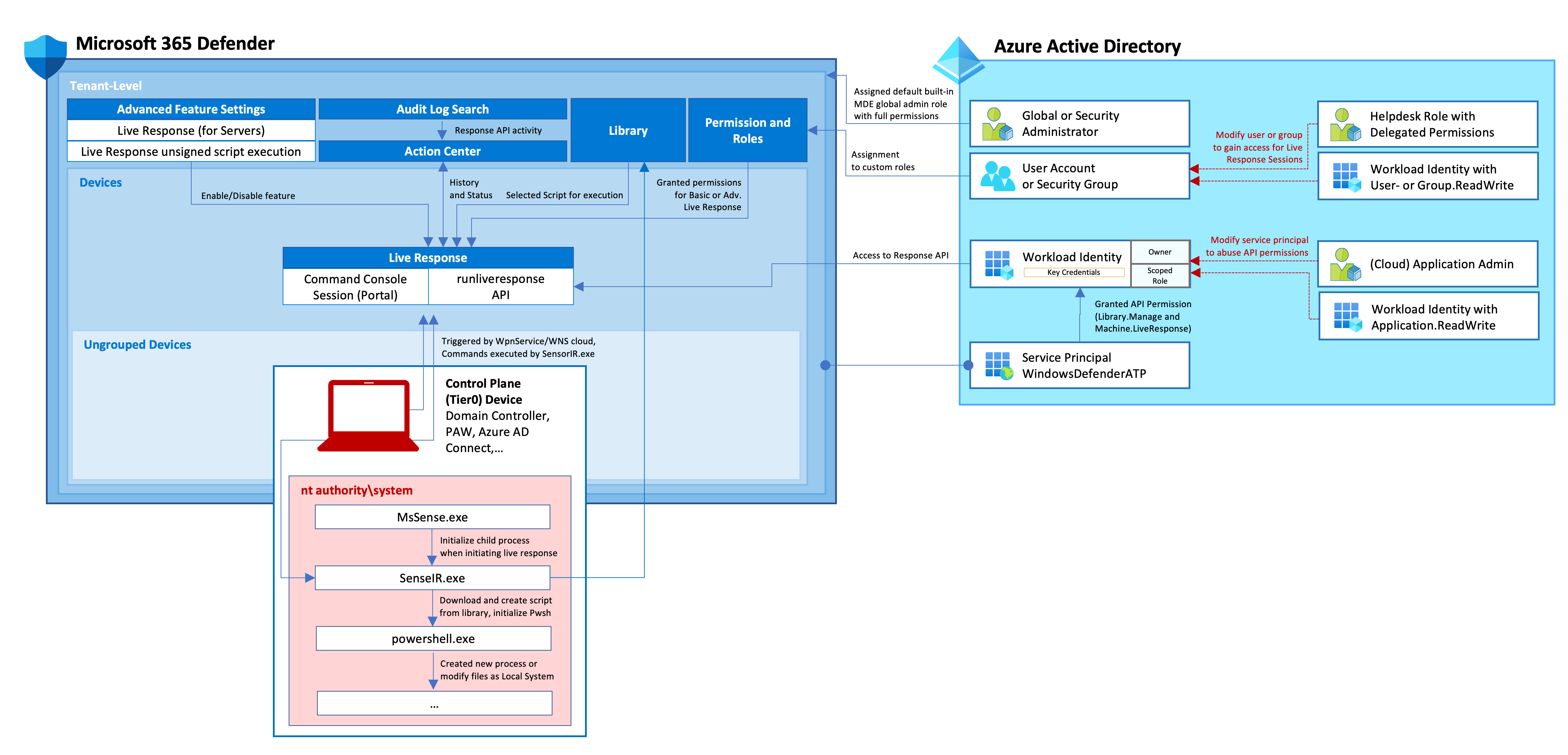Select the Audit Log Search box
The width and height of the screenshot is (1568, 755).
coord(442,110)
